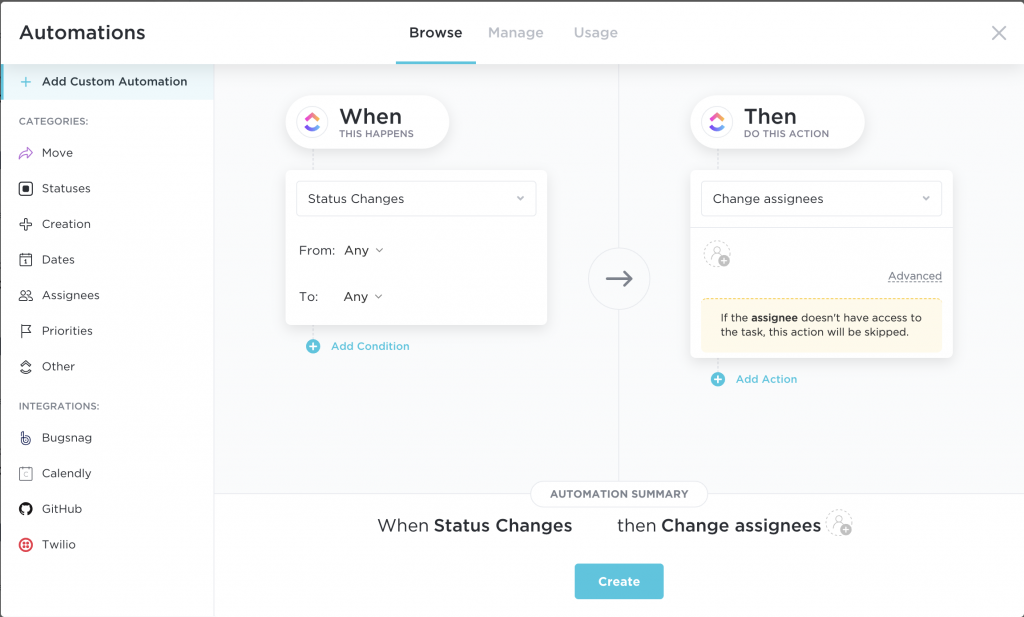This screenshot has height=617, width=1024.
Task: Click the assignee avatar icon in automation summary
Action: tap(839, 524)
